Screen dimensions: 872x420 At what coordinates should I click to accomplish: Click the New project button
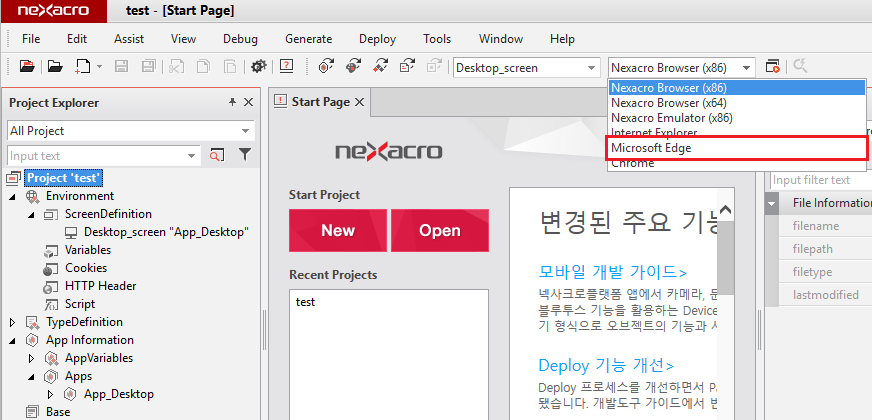point(337,230)
